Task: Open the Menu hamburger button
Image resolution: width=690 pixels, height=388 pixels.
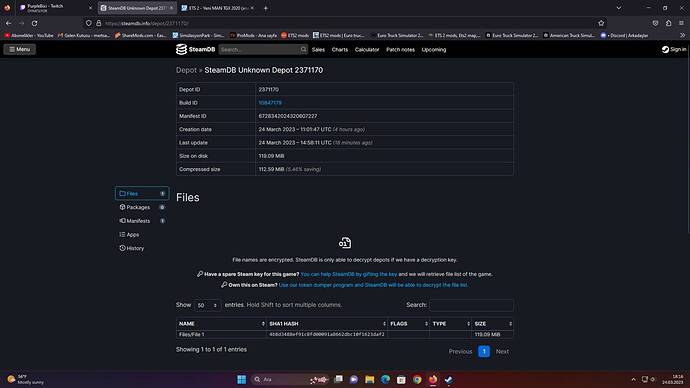Action: pos(20,49)
